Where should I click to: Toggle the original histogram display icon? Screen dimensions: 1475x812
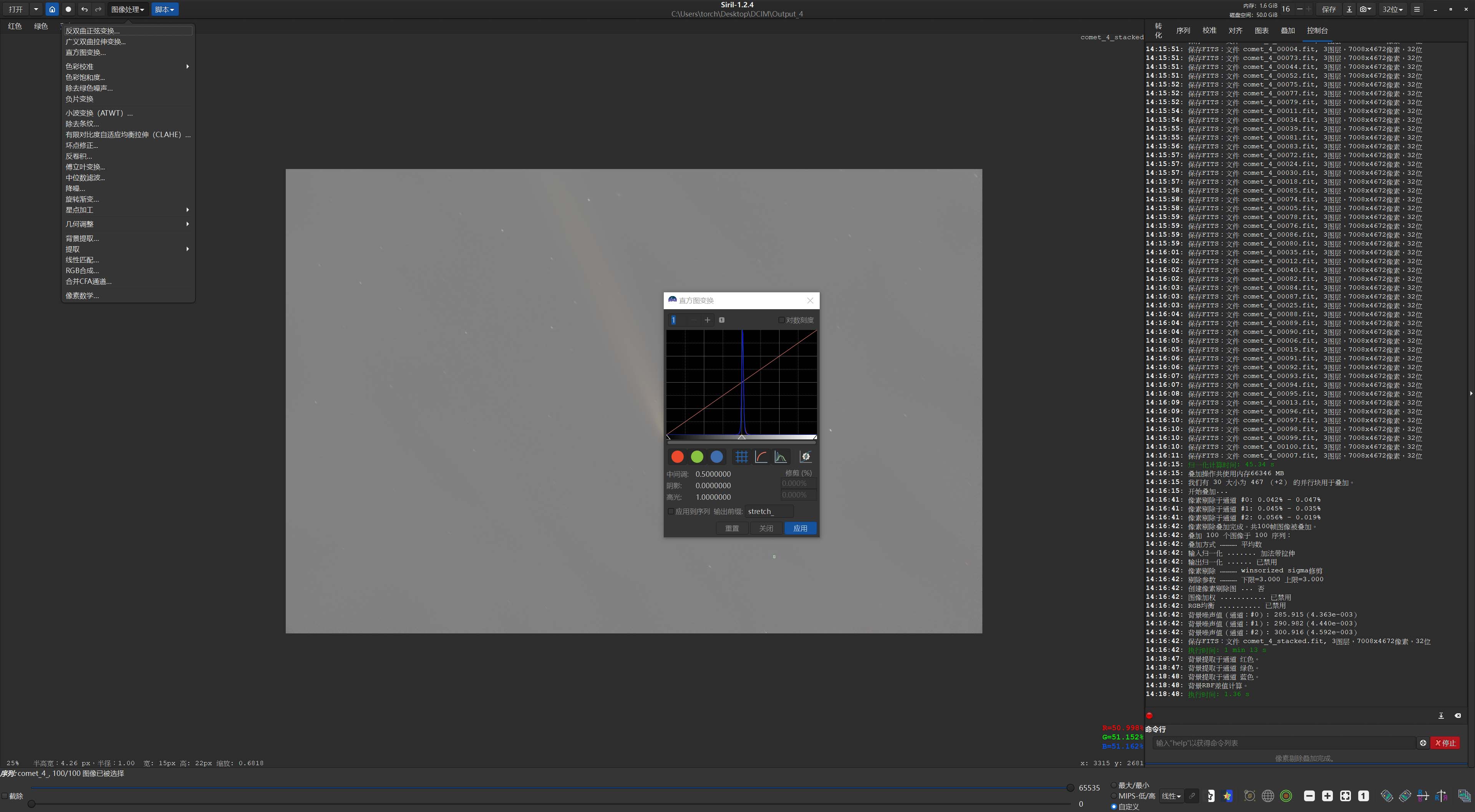(x=781, y=456)
